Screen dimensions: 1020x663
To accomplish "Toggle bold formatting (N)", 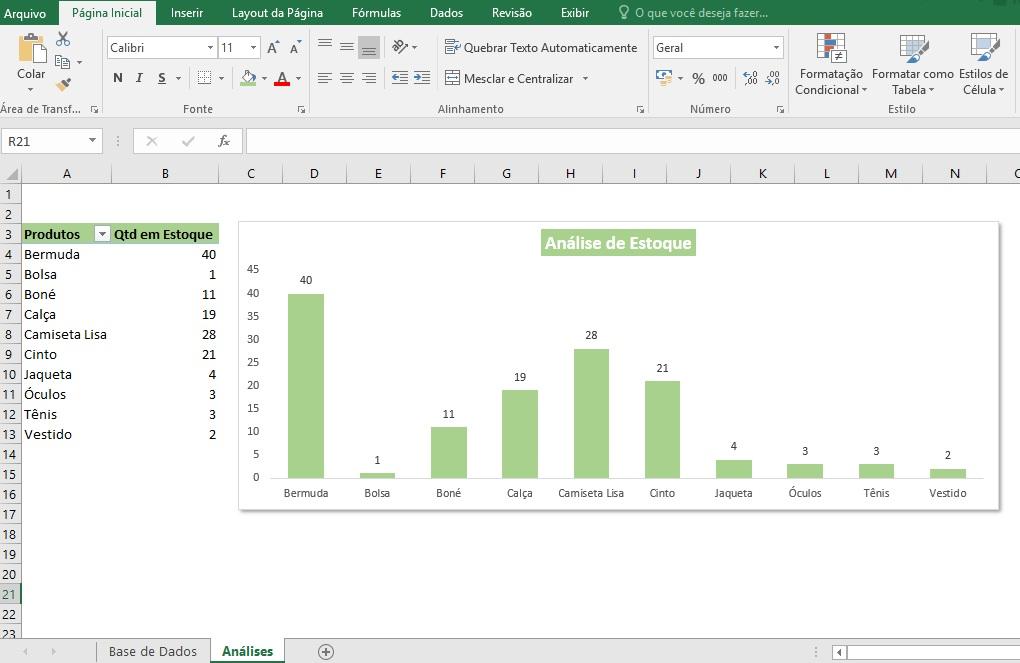I will coord(118,78).
